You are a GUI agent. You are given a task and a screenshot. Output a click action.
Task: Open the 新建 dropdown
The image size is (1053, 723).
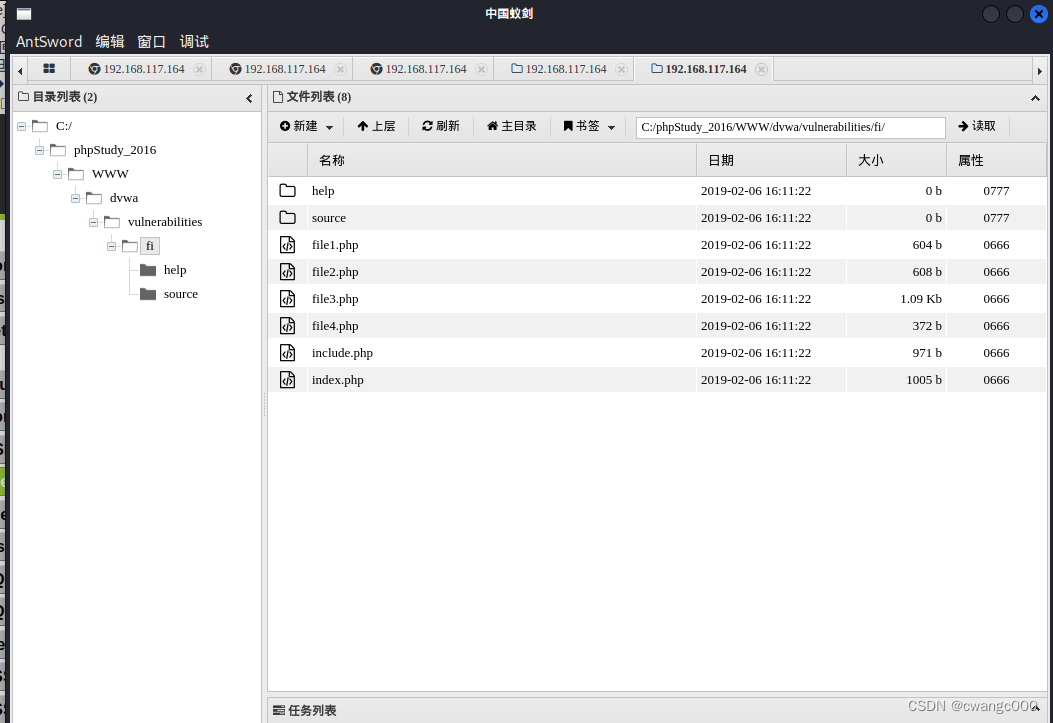(x=306, y=126)
